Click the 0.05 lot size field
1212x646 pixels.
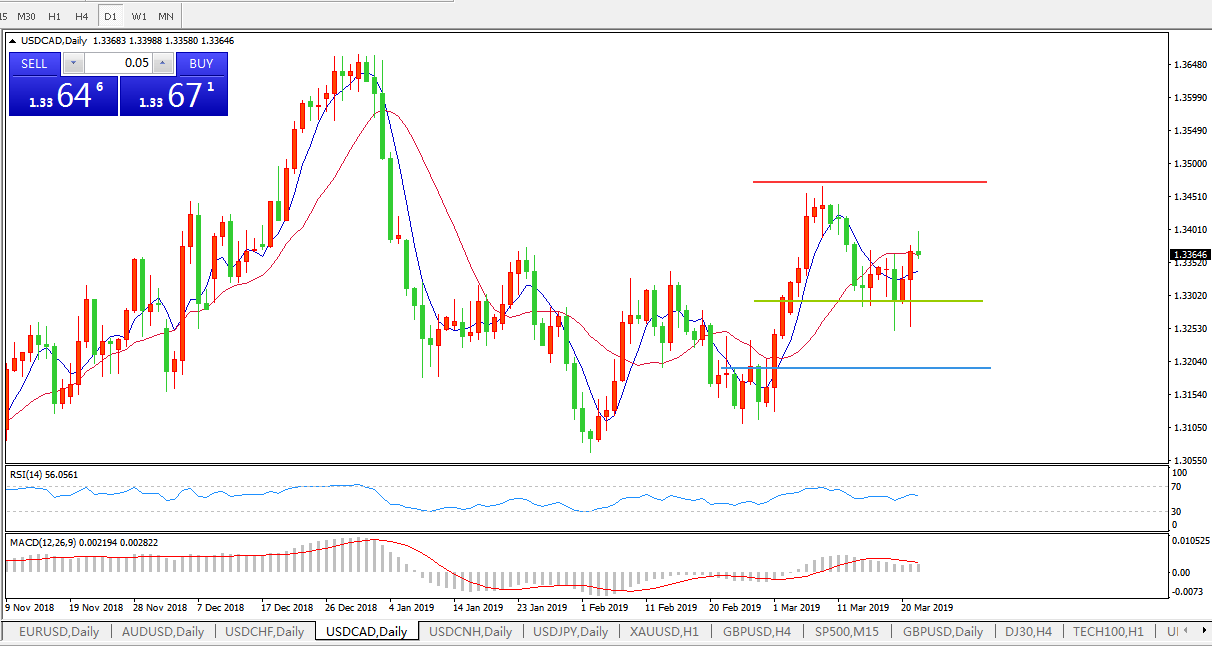(x=118, y=63)
